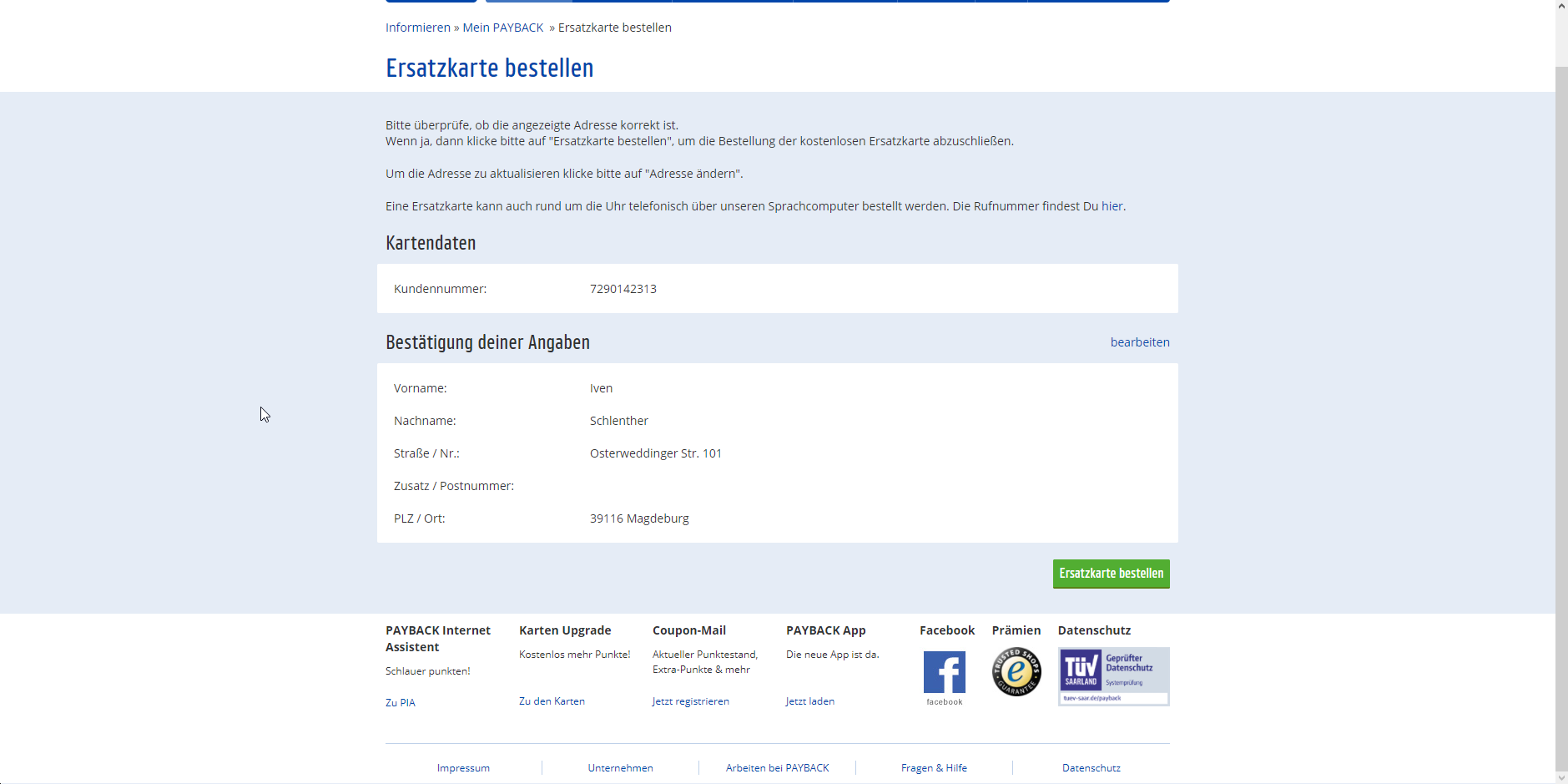The image size is (1568, 784).
Task: Open the Unternehmen footer link
Action: (x=620, y=768)
